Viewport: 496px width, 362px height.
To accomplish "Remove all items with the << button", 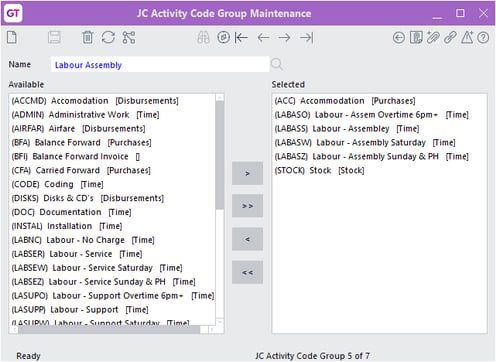I will [247, 272].
